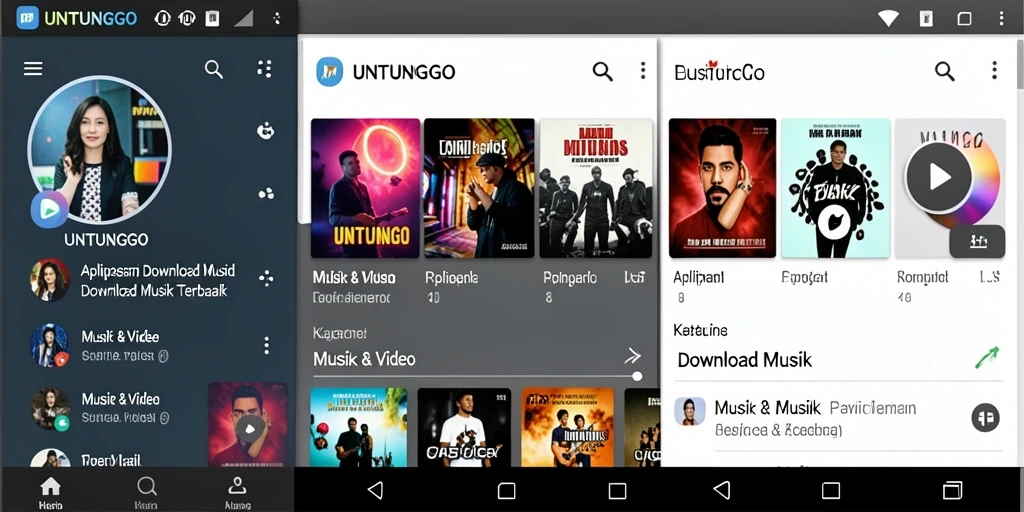The image size is (1024, 512).
Task: Click the Download Musik heading
Action: click(744, 359)
